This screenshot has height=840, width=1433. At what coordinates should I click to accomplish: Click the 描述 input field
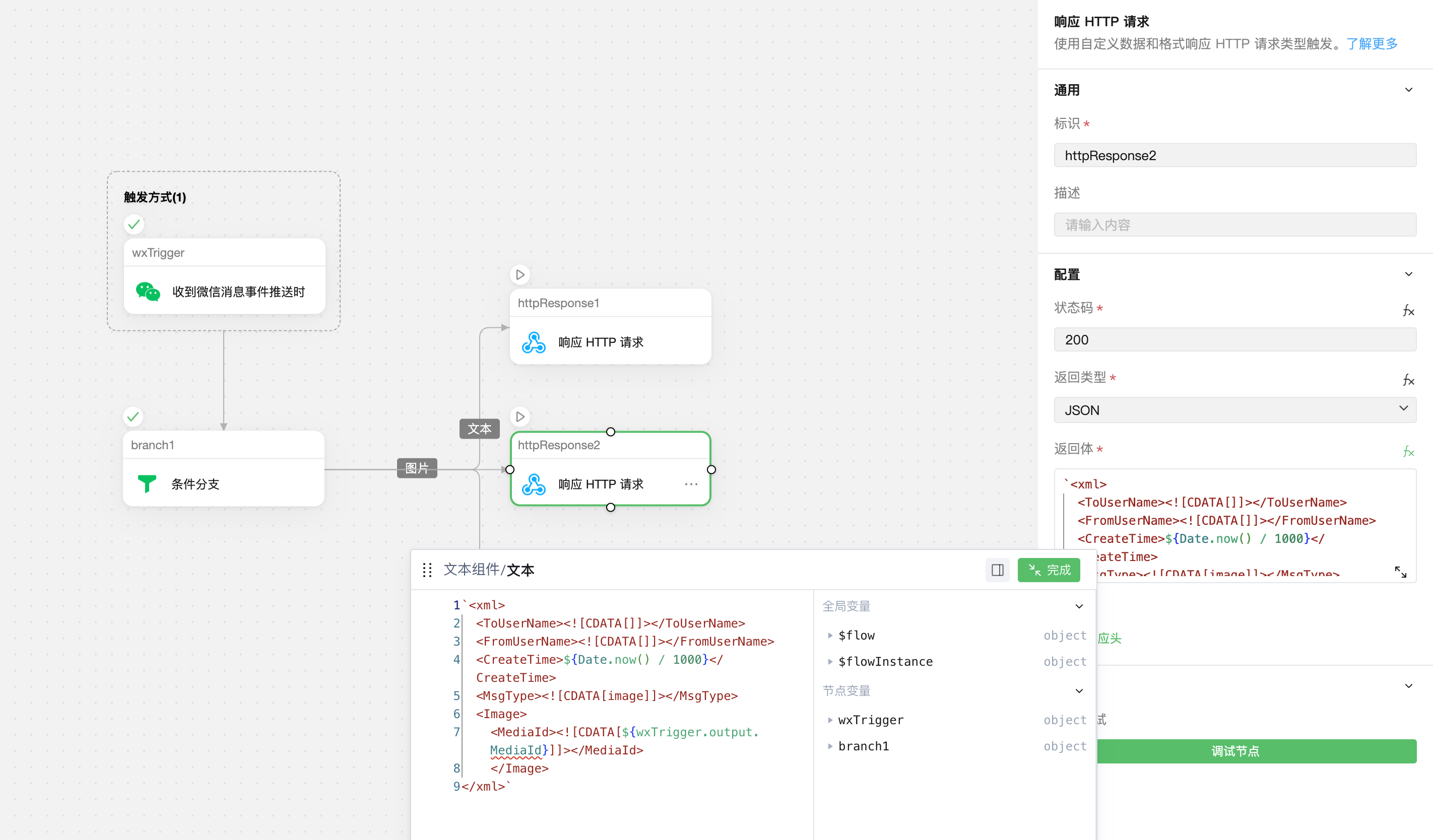[x=1234, y=225]
